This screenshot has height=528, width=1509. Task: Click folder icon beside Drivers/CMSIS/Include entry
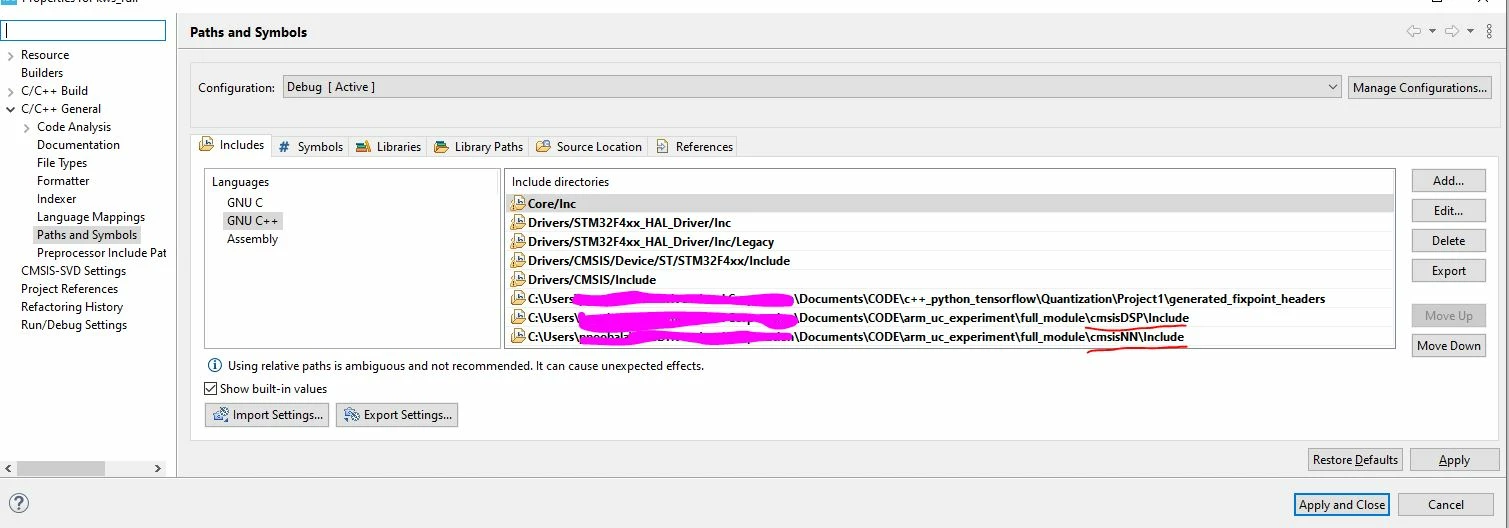click(517, 279)
